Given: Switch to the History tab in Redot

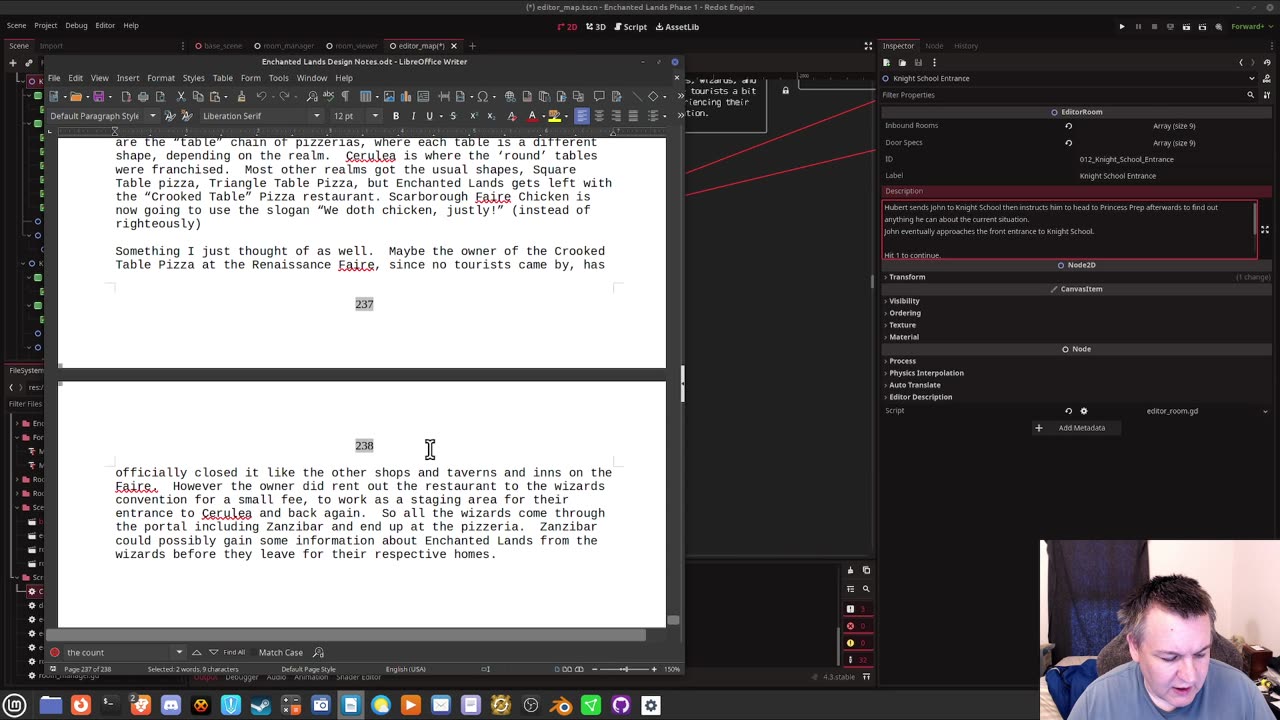Looking at the screenshot, I should click(x=966, y=46).
